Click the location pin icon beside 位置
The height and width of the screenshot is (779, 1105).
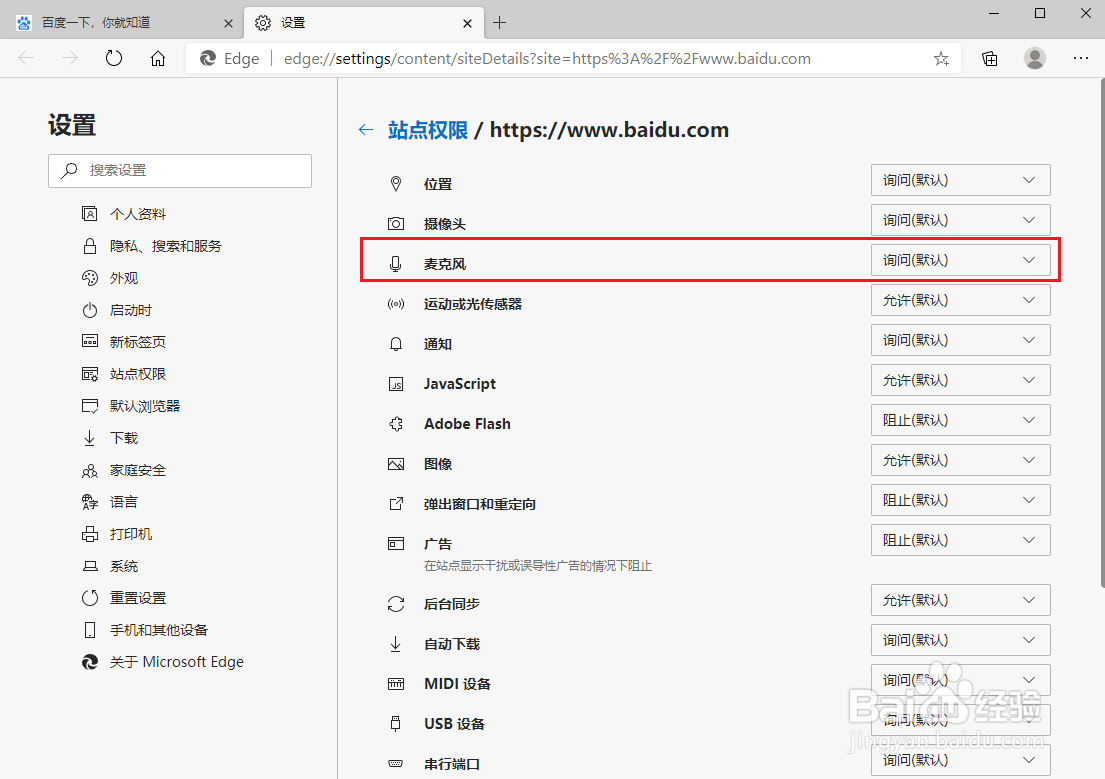point(396,184)
